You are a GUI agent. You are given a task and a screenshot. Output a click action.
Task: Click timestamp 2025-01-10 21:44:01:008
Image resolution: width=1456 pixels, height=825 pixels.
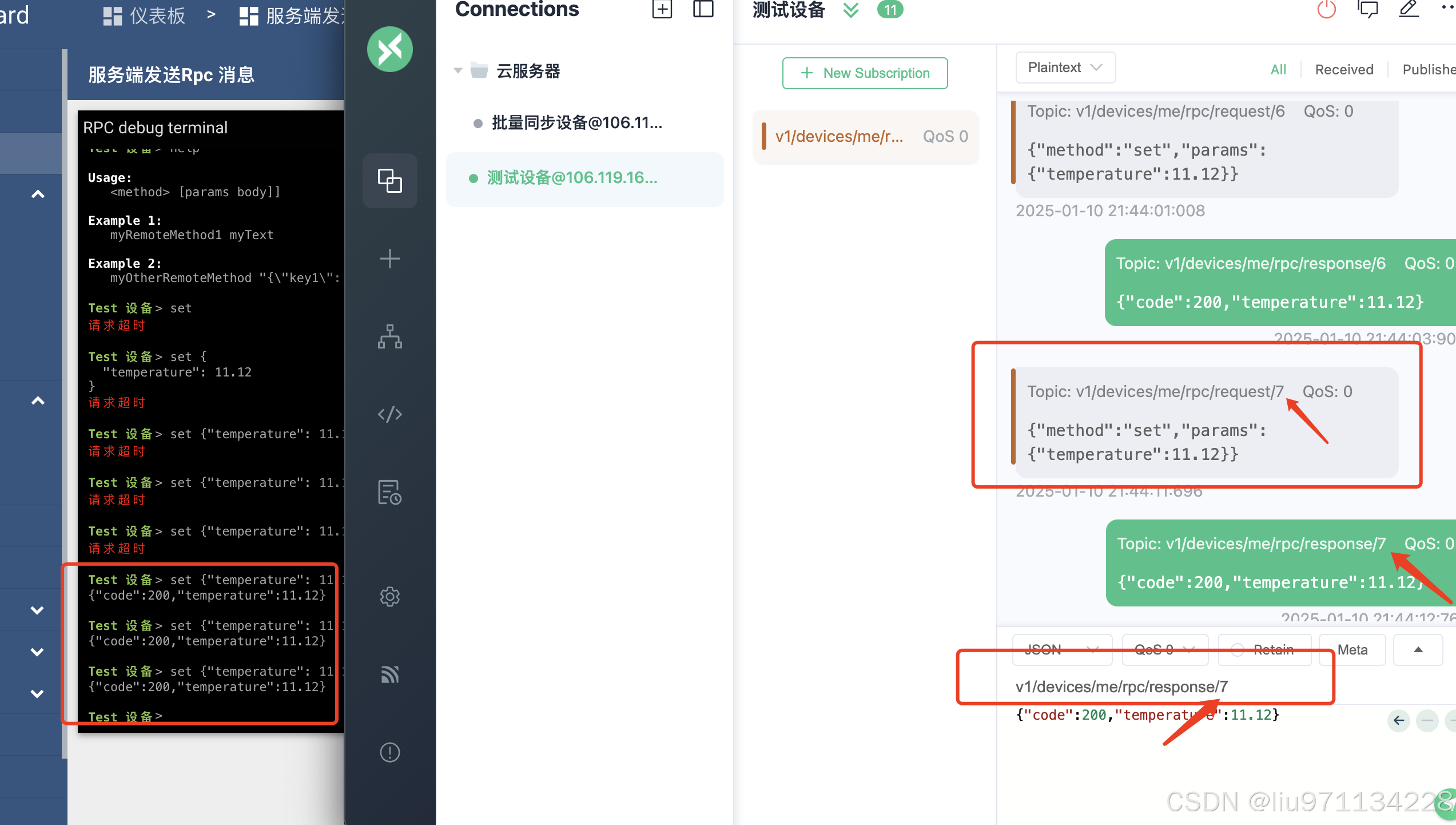[1110, 211]
